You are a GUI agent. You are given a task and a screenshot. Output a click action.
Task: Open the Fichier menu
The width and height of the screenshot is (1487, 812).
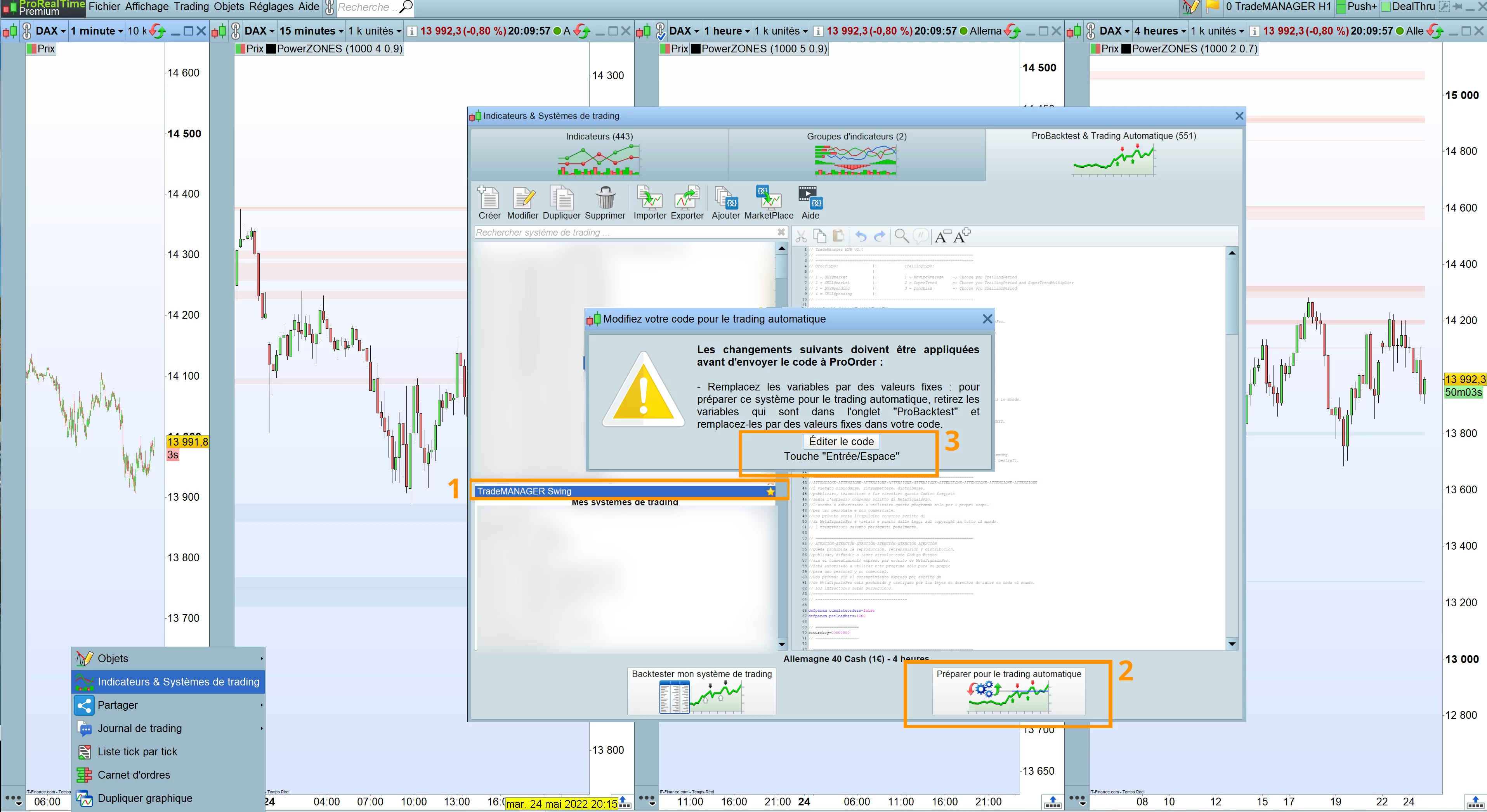coord(104,7)
